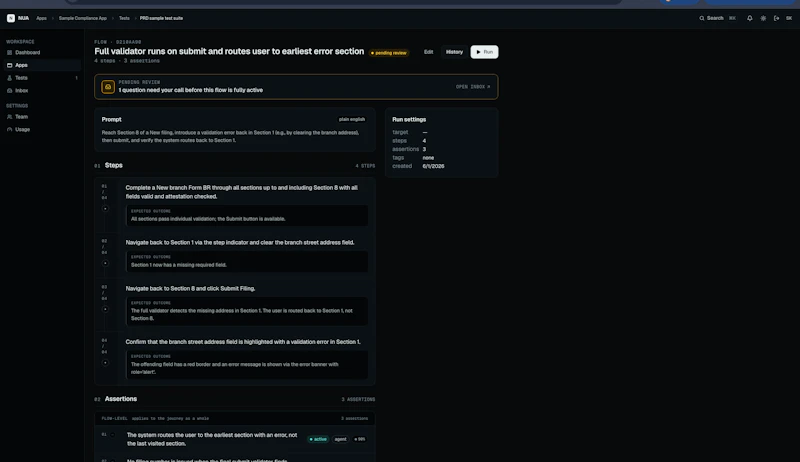Select step 'Complete a New branch Form BR'

click(241, 192)
